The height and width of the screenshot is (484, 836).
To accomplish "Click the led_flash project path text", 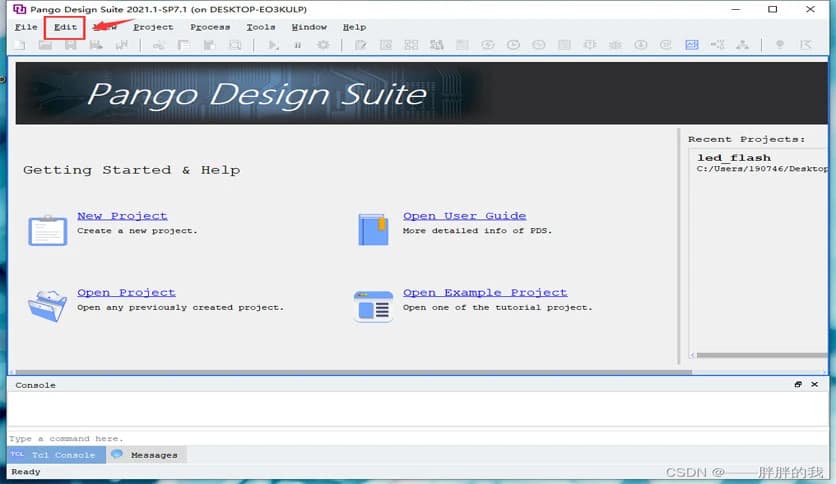I will click(x=762, y=168).
